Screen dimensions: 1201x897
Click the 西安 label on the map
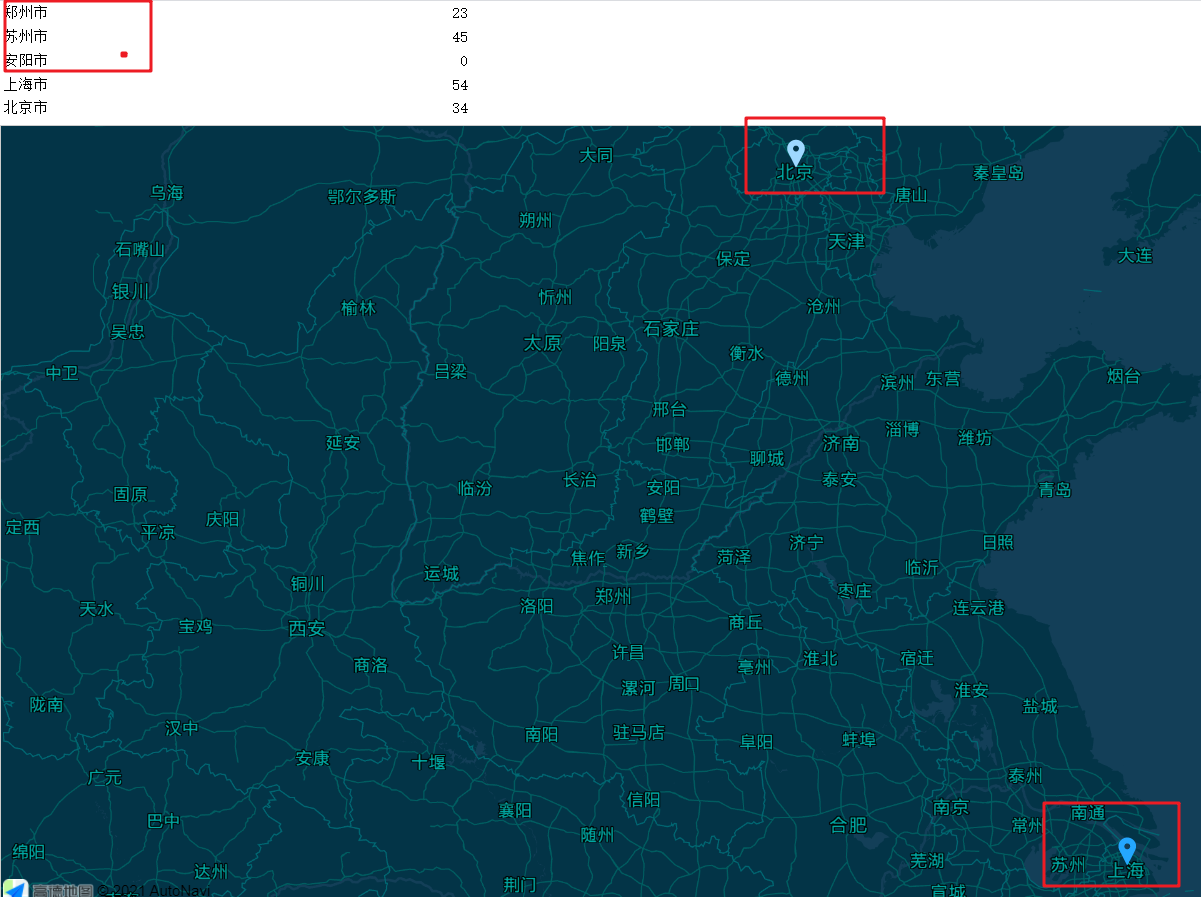tap(307, 628)
